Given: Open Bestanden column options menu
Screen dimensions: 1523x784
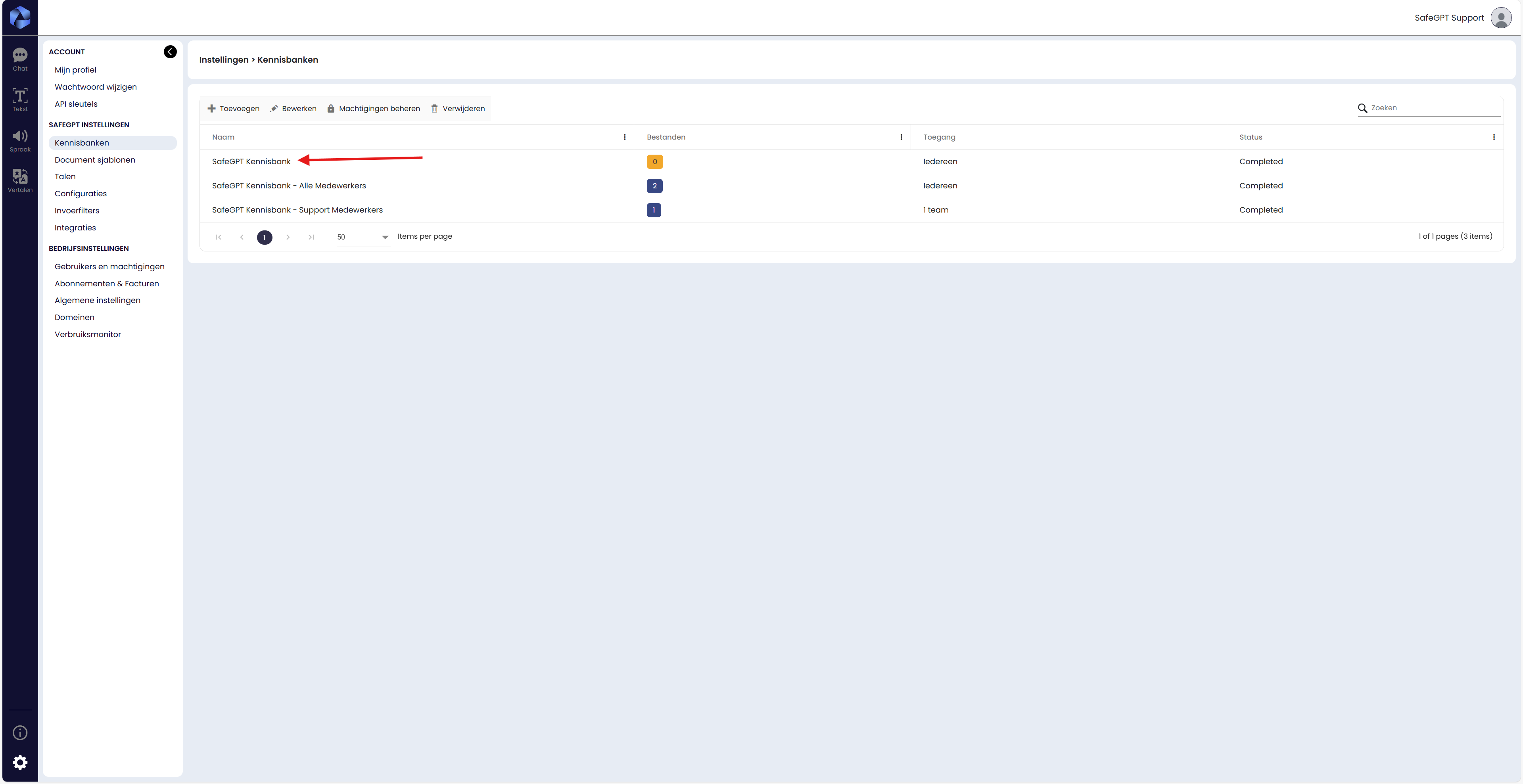Looking at the screenshot, I should tap(901, 137).
